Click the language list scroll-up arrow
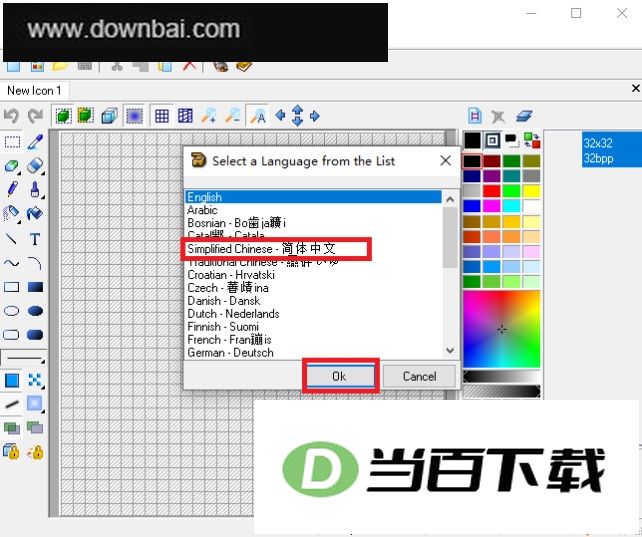This screenshot has height=537, width=642. (x=450, y=199)
